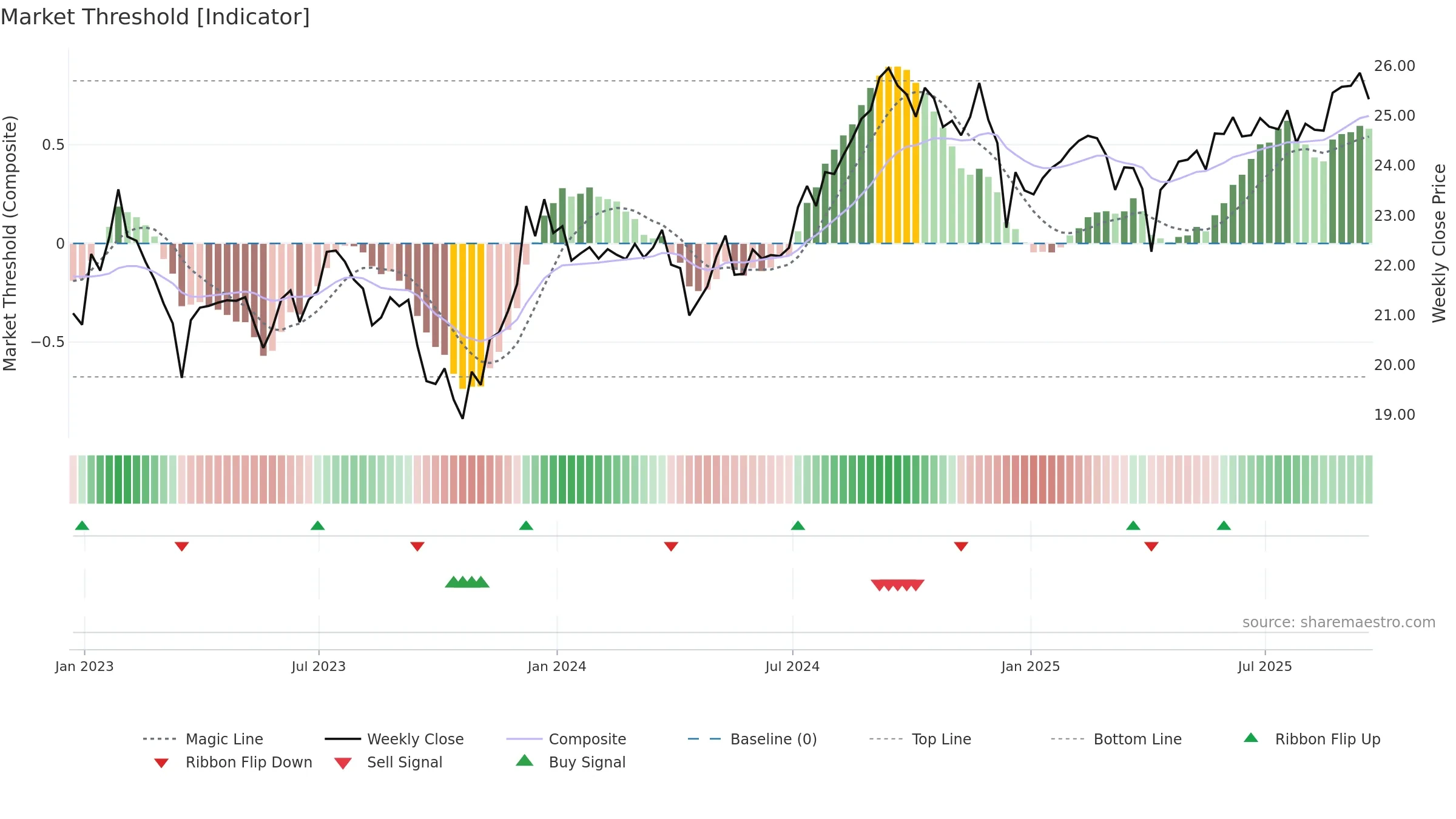Click the source: sharemaestro.com text
Screen dimensions: 1456x819
1339,622
